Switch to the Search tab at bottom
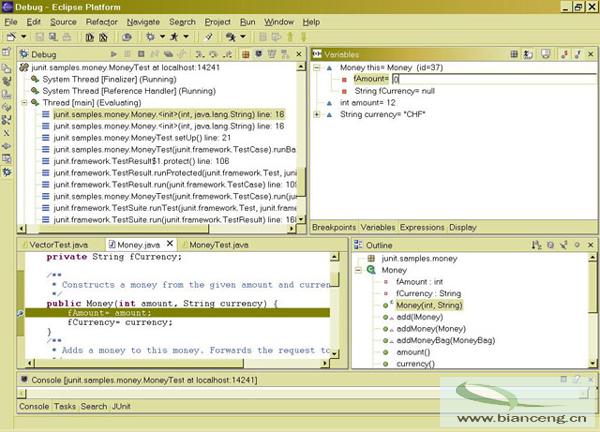 pyautogui.click(x=94, y=406)
